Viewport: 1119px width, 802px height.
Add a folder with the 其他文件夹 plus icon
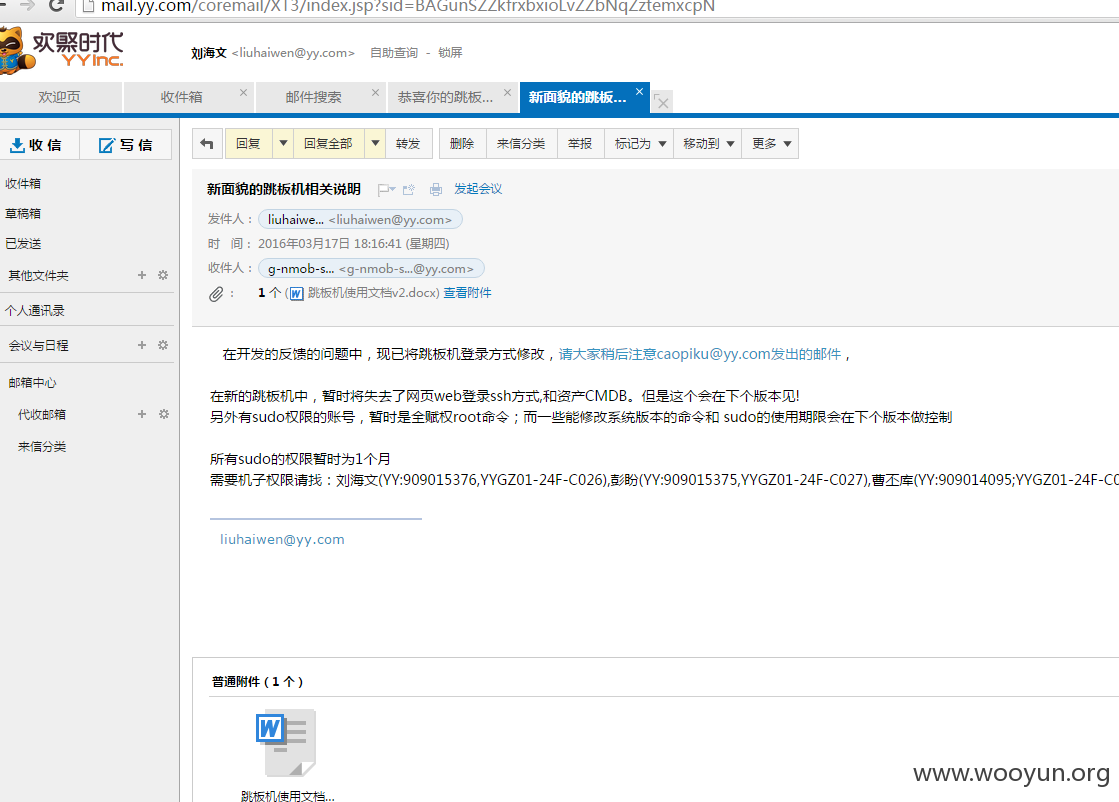[x=141, y=275]
